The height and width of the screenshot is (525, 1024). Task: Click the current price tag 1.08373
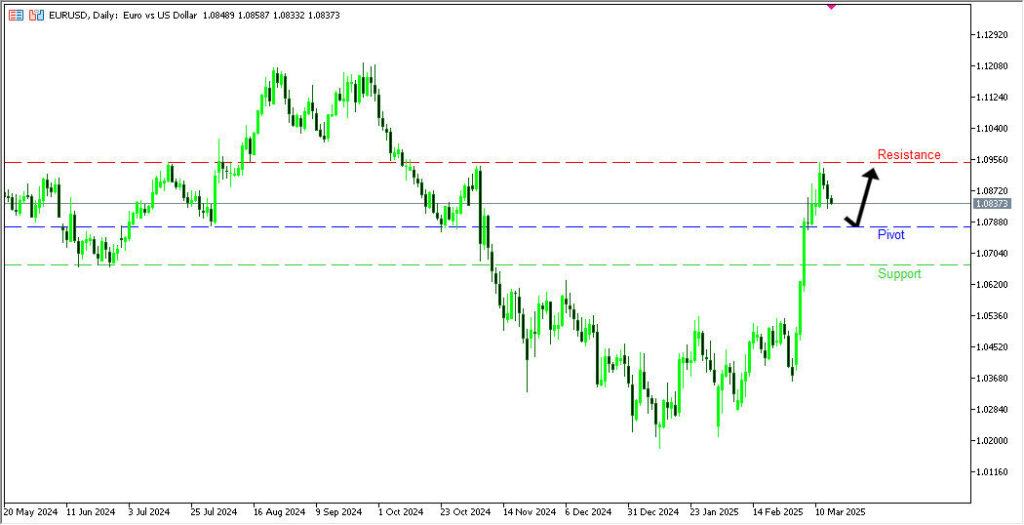(992, 204)
